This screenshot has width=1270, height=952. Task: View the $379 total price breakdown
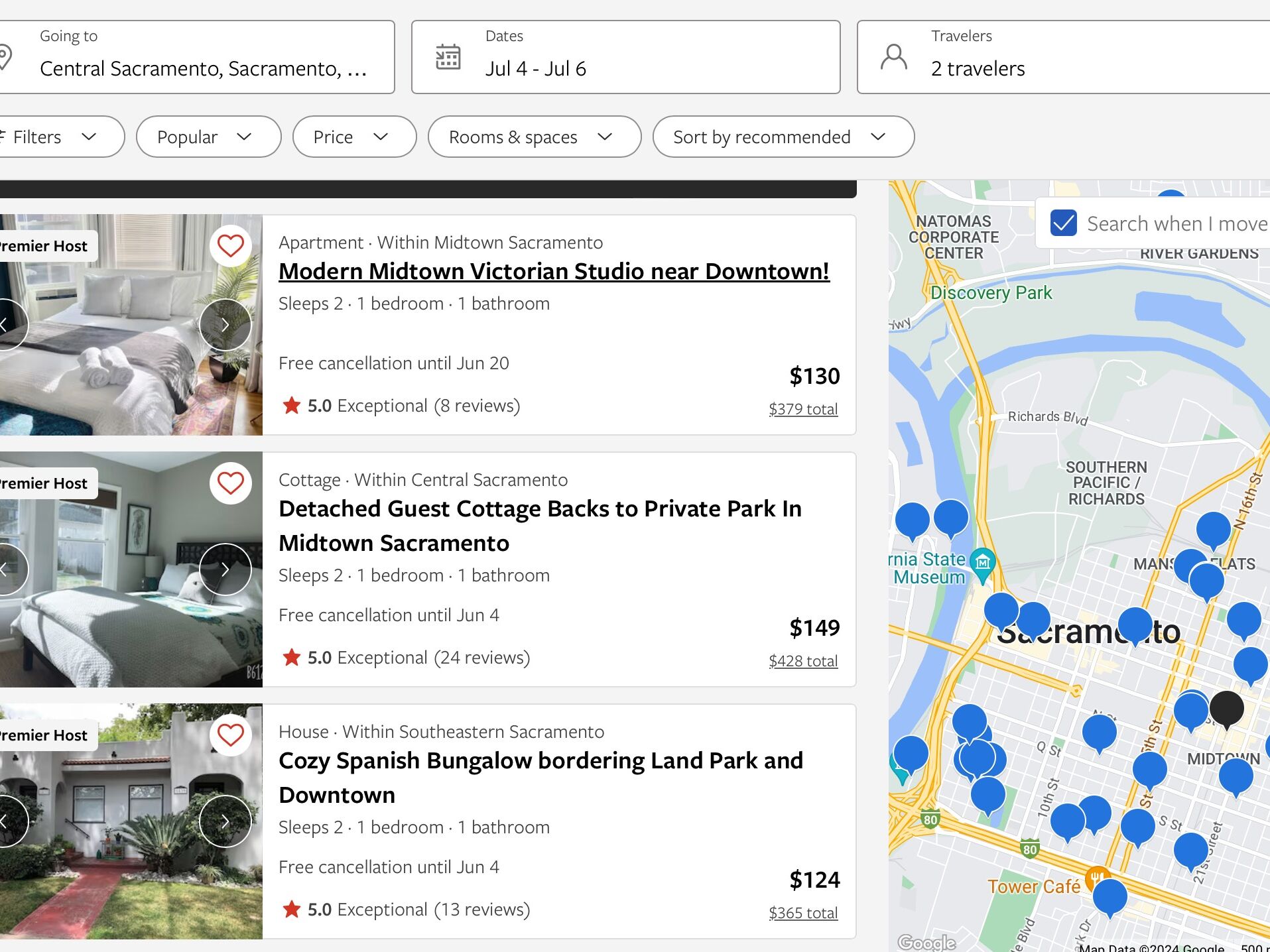point(803,409)
